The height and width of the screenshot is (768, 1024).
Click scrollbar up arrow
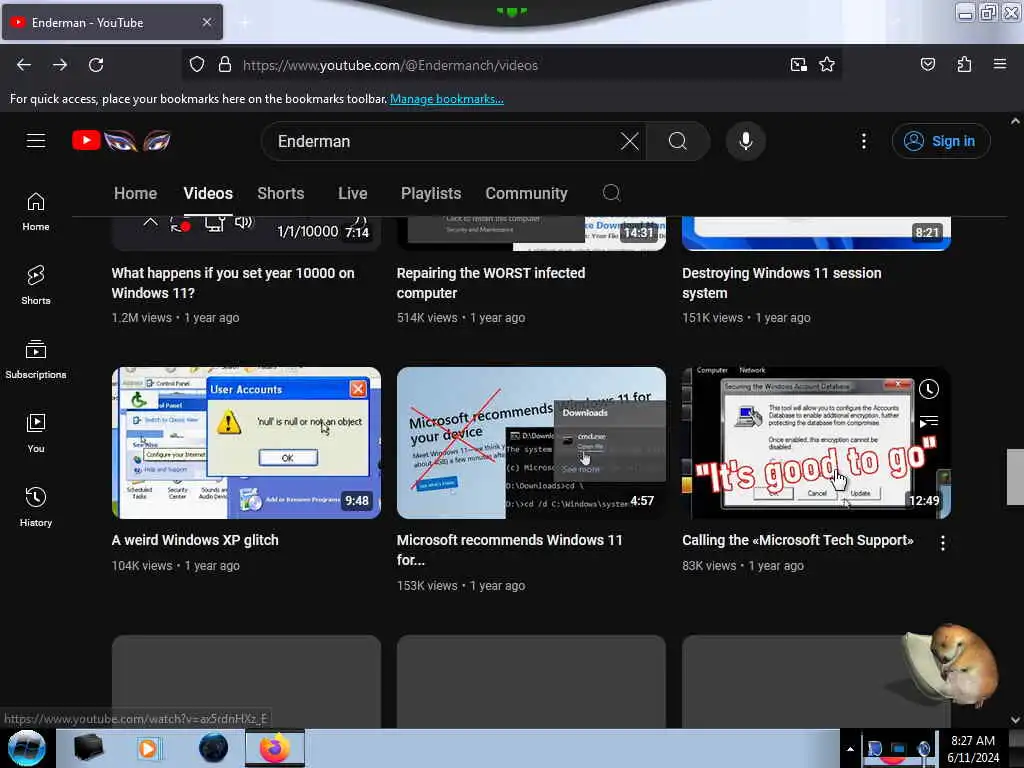(x=1015, y=121)
